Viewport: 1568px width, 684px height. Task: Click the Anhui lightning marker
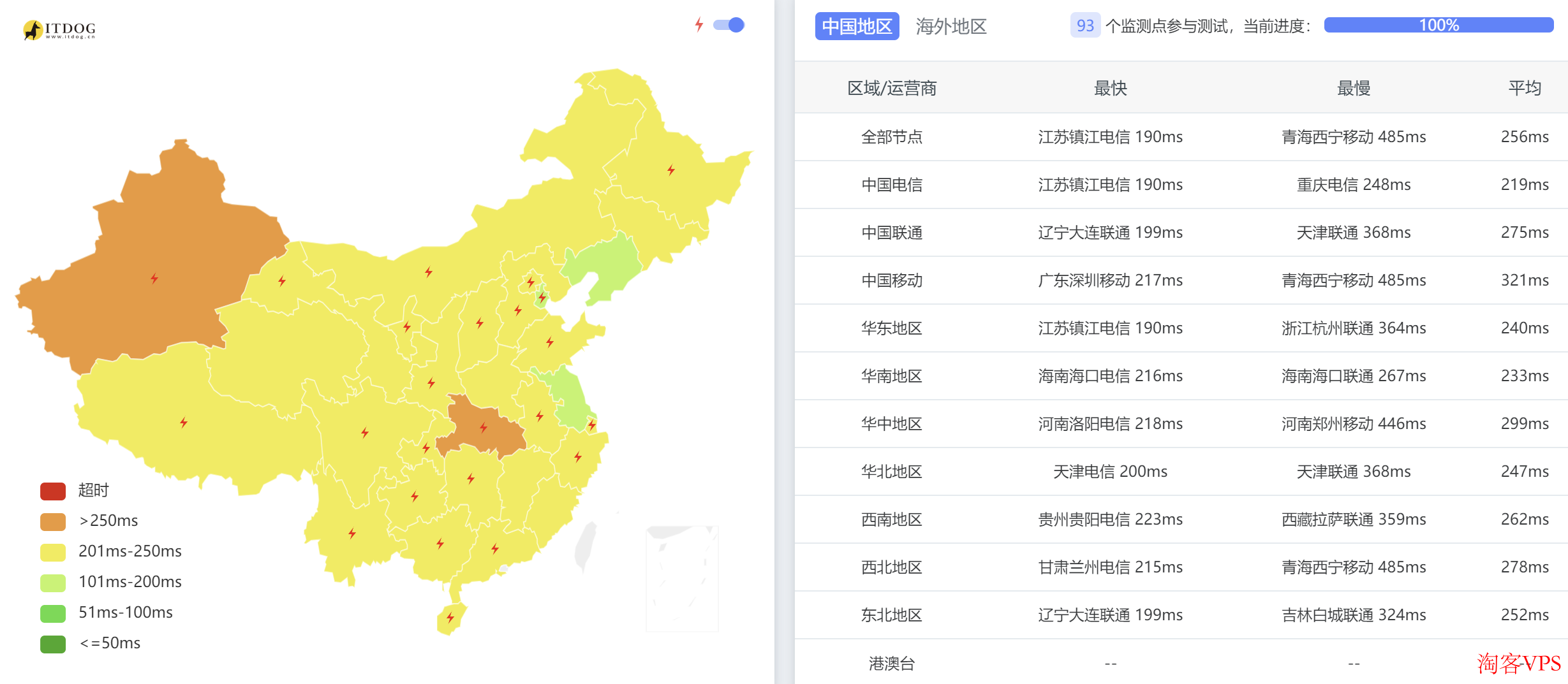point(540,416)
